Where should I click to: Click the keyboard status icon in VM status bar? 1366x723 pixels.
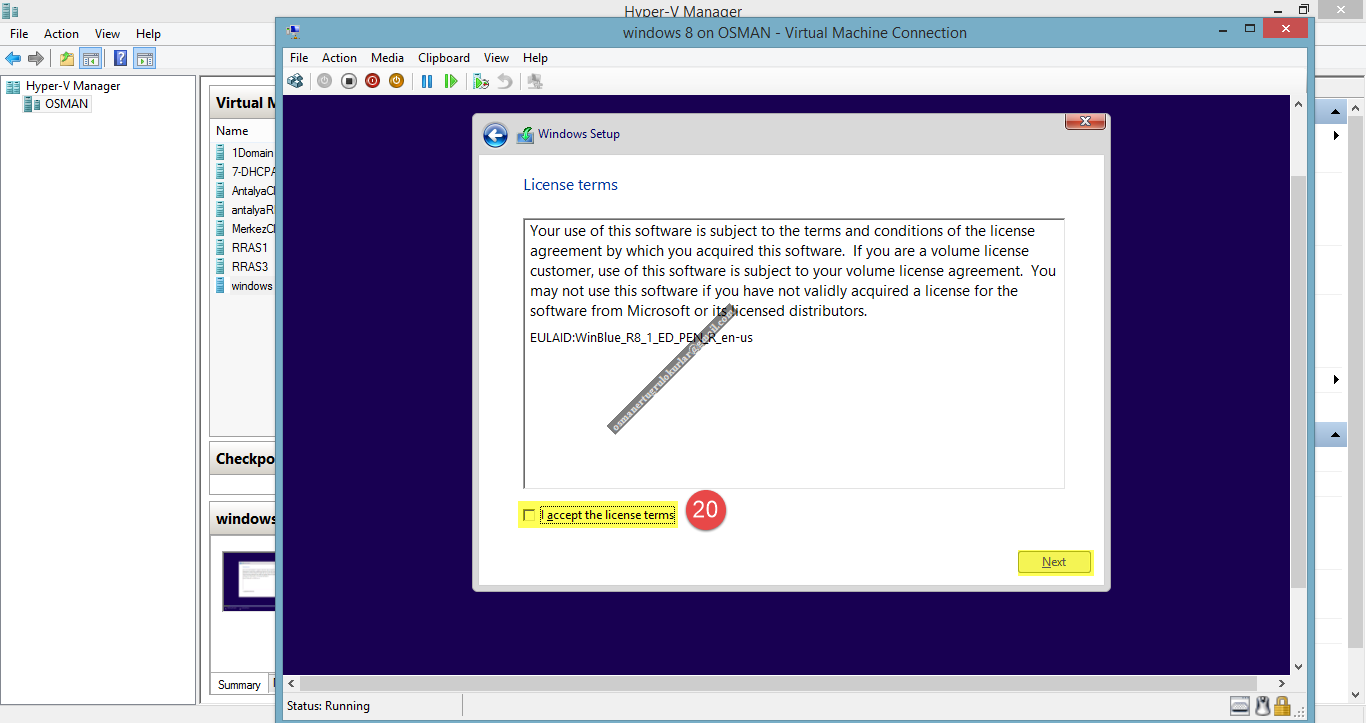(1240, 706)
